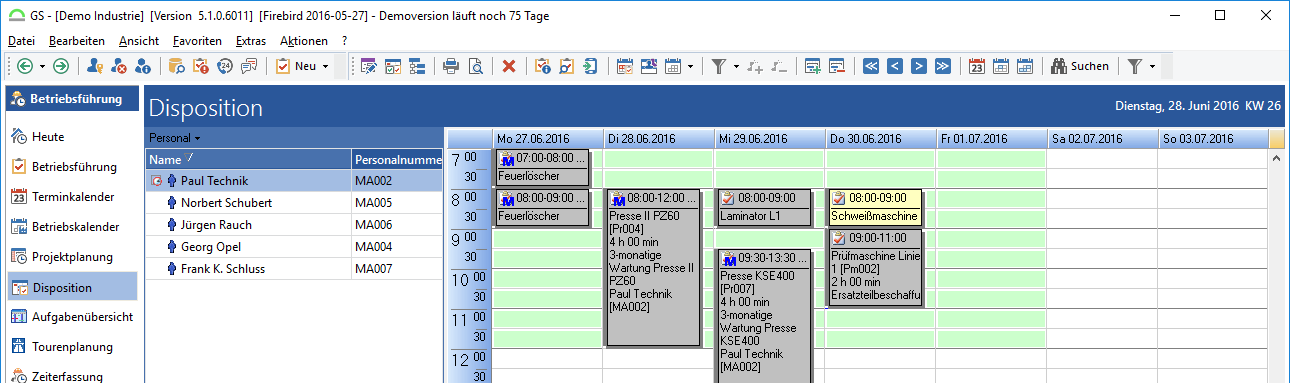The height and width of the screenshot is (383, 1290).
Task: Click the calendar checkmark toolbar icon
Action: 393,66
